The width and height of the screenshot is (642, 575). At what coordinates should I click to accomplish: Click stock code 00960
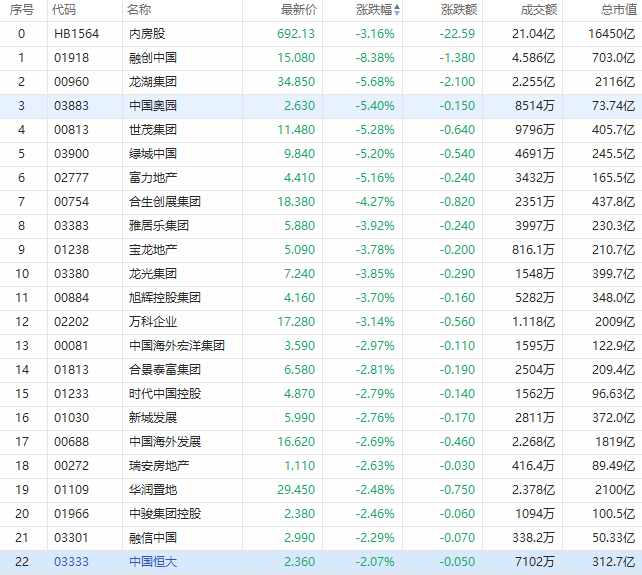[x=71, y=81]
